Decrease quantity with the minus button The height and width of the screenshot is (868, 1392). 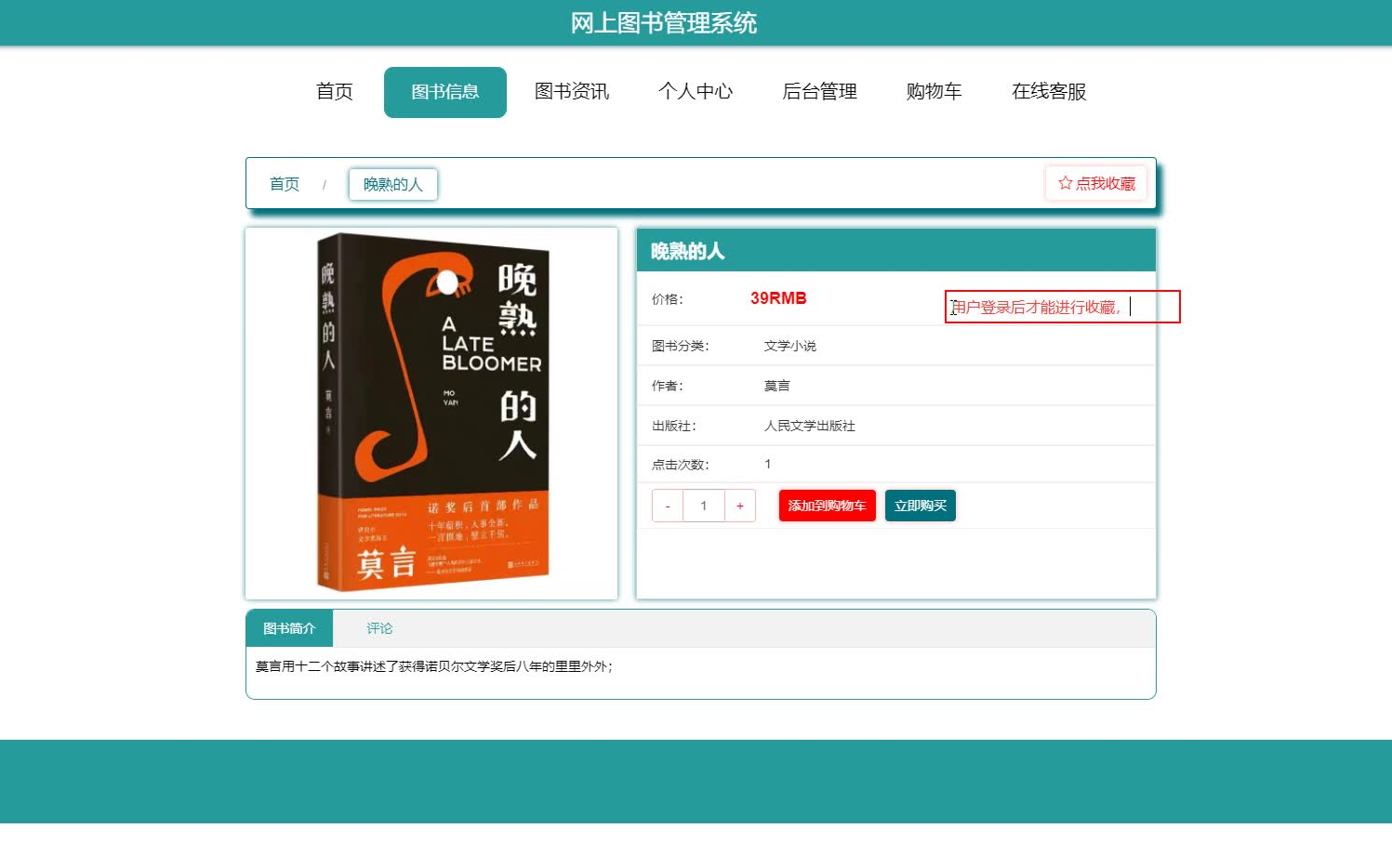668,506
